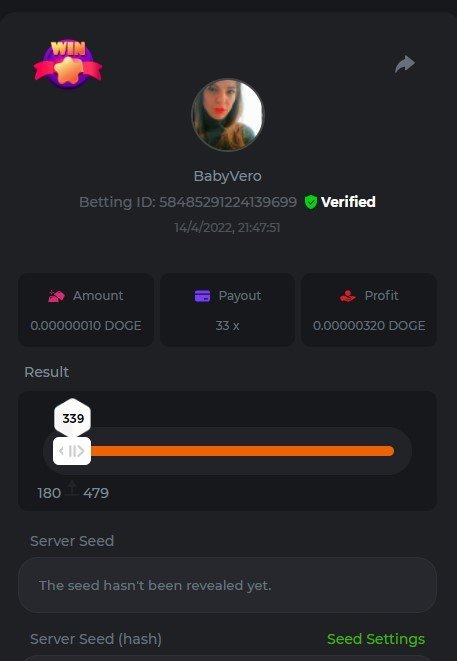
Task: Click the 0.00000010 DOGE amount value
Action: (x=86, y=325)
